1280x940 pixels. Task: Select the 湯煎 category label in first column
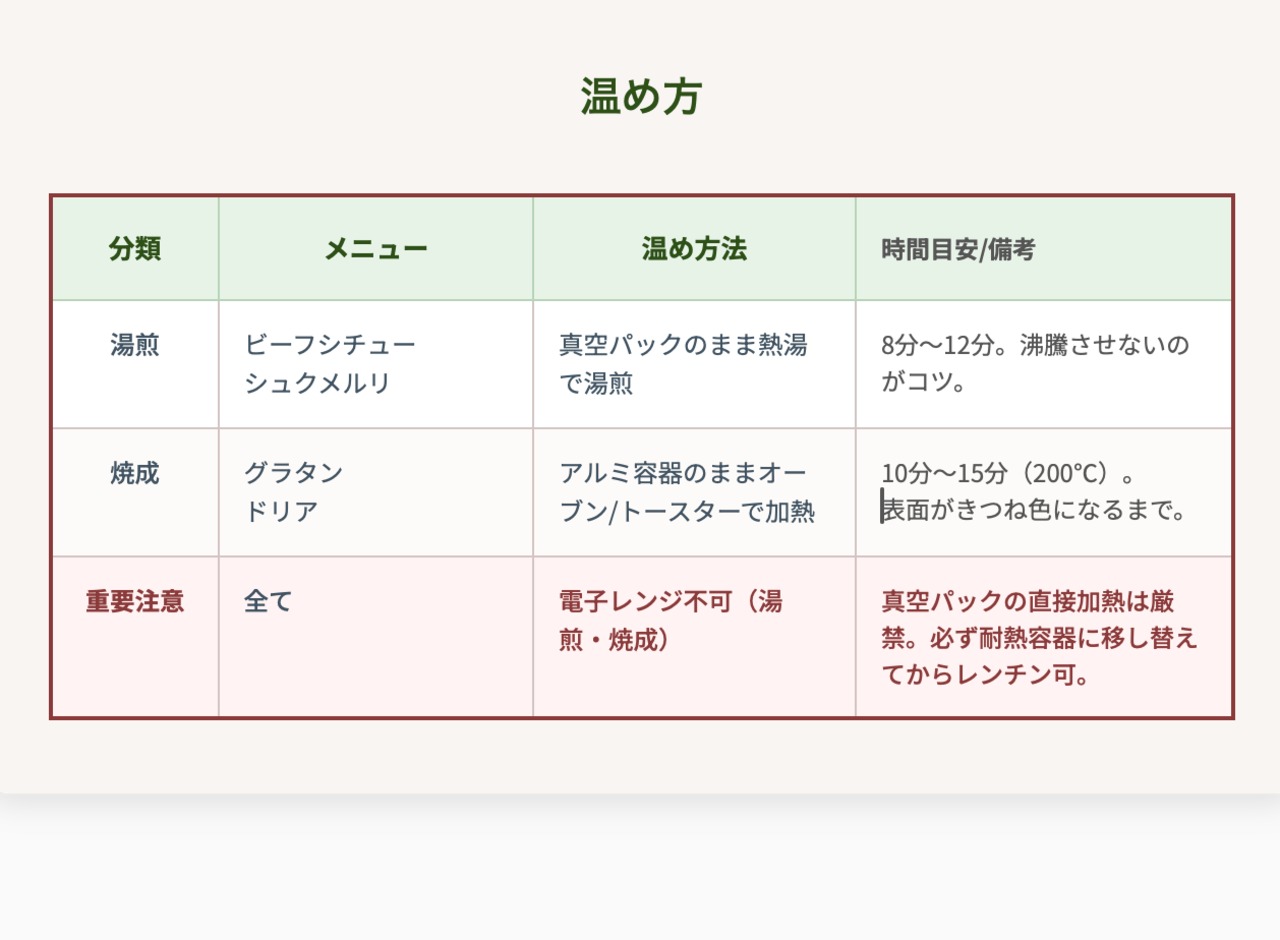135,345
